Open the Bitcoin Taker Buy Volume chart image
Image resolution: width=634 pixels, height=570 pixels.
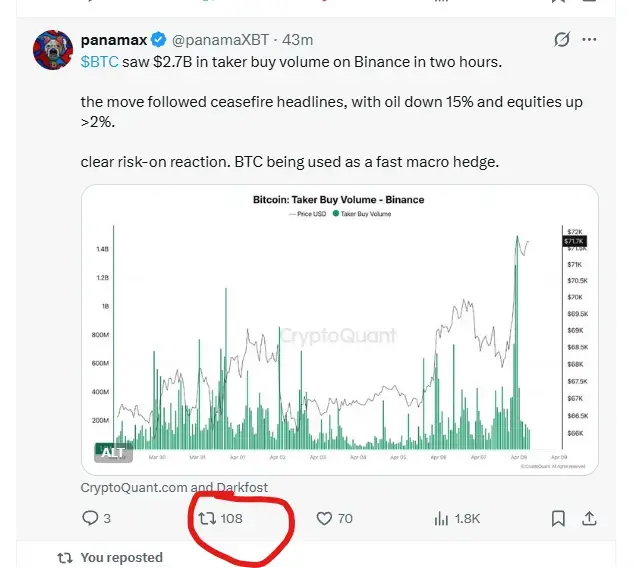(339, 330)
